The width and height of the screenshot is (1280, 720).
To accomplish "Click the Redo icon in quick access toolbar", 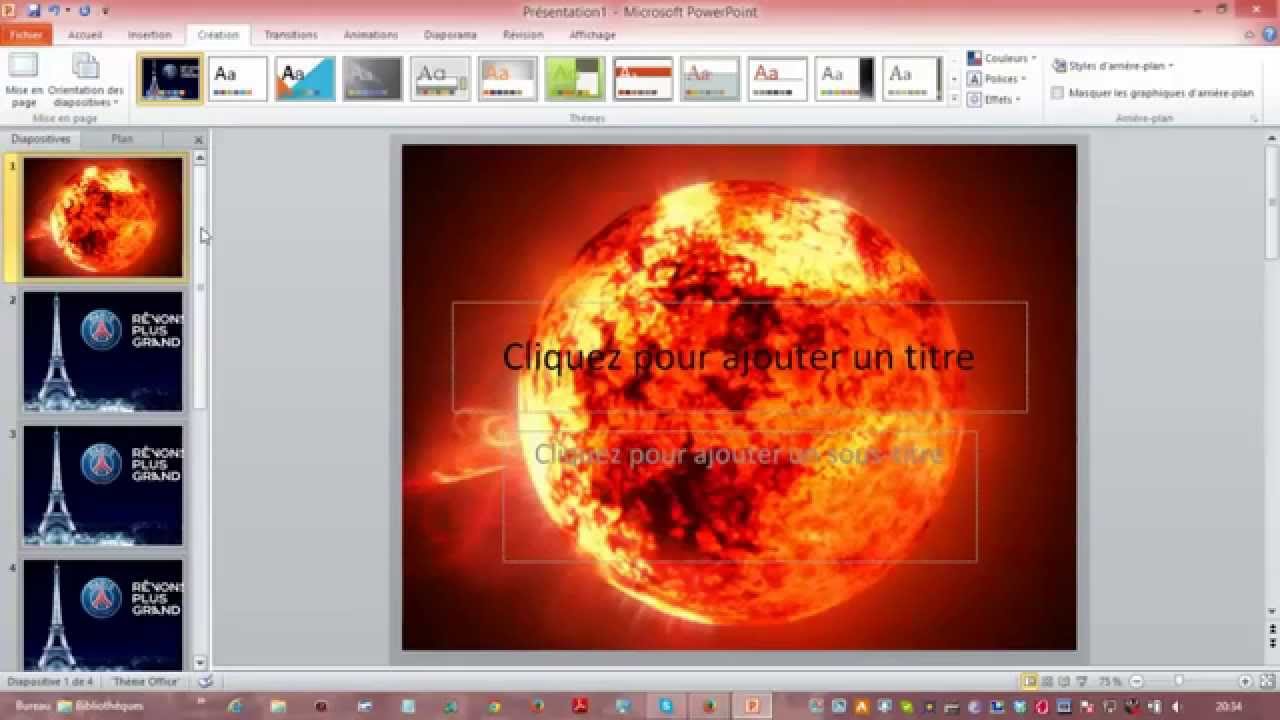I will click(x=84, y=11).
